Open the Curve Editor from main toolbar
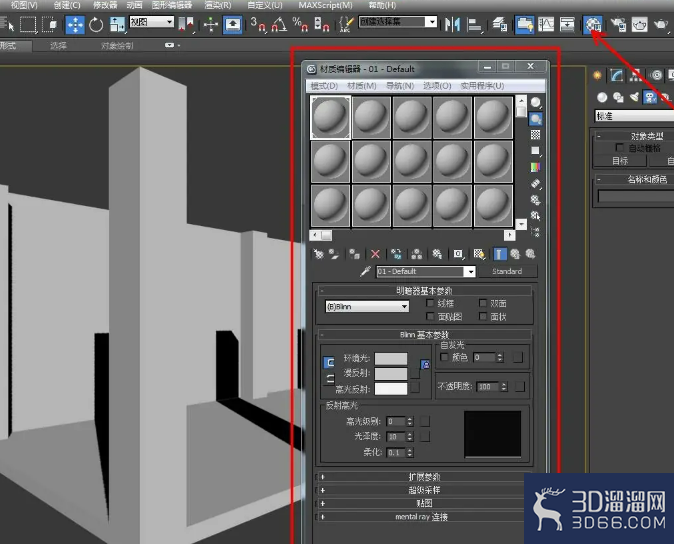674x544 pixels. (x=546, y=24)
